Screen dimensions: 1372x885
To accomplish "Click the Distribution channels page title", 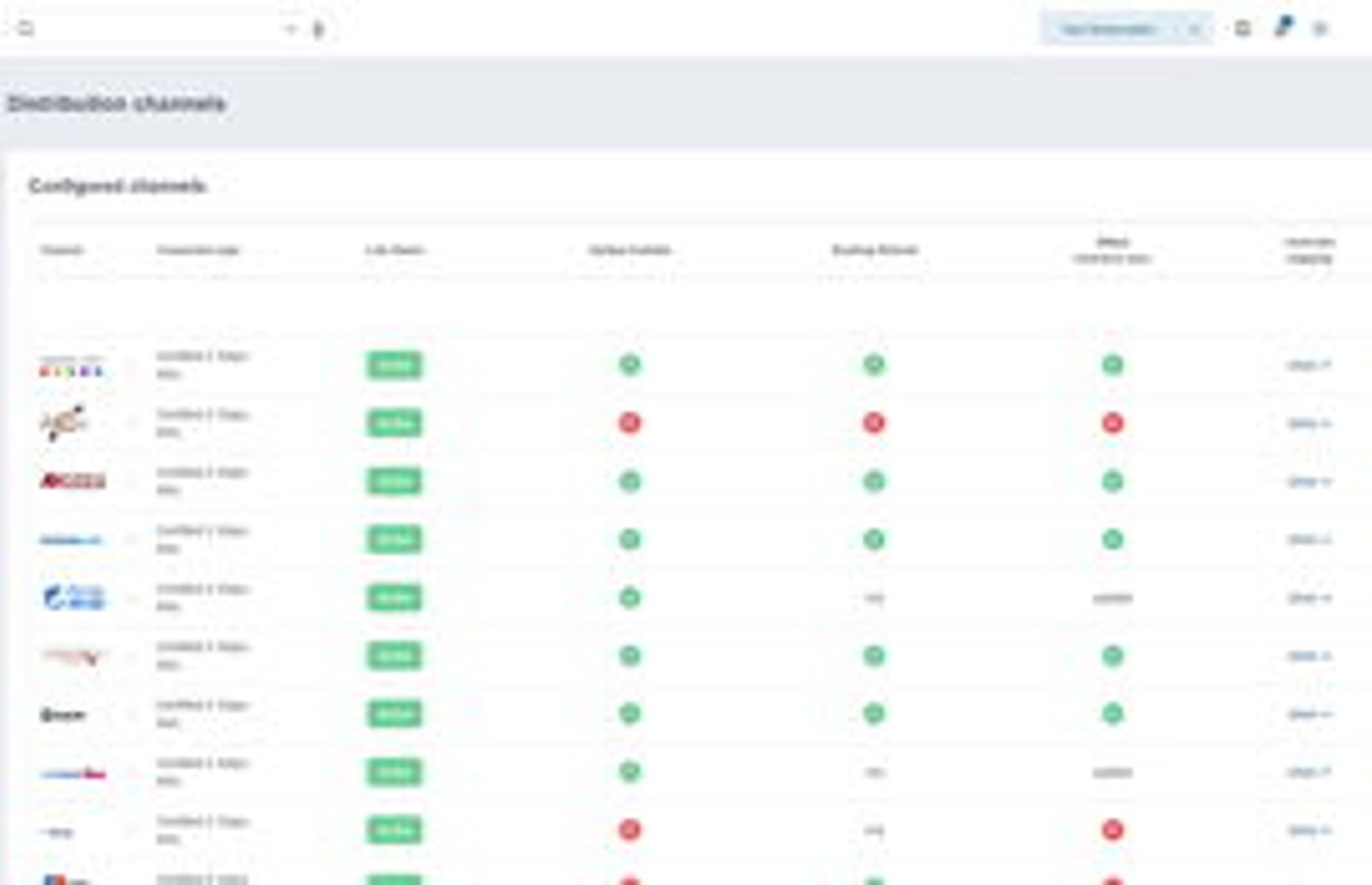I will point(116,104).
